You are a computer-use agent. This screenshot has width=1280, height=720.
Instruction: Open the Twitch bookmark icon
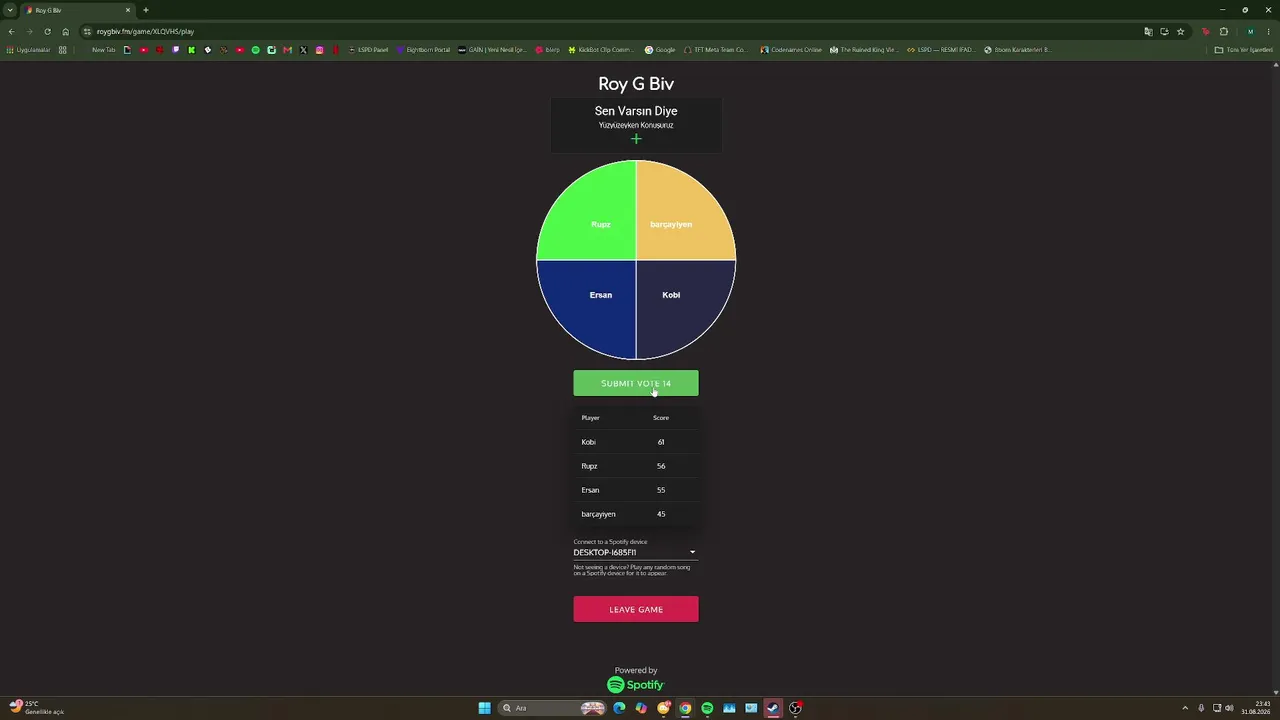pyautogui.click(x=176, y=50)
